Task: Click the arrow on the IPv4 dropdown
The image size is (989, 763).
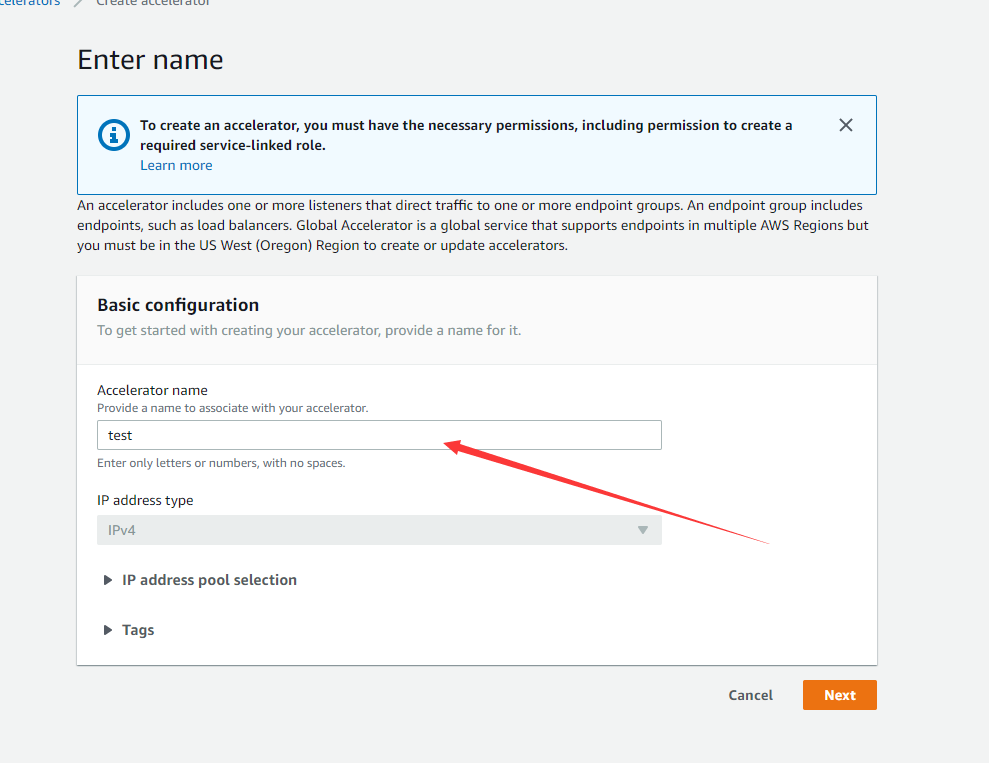Action: click(643, 530)
